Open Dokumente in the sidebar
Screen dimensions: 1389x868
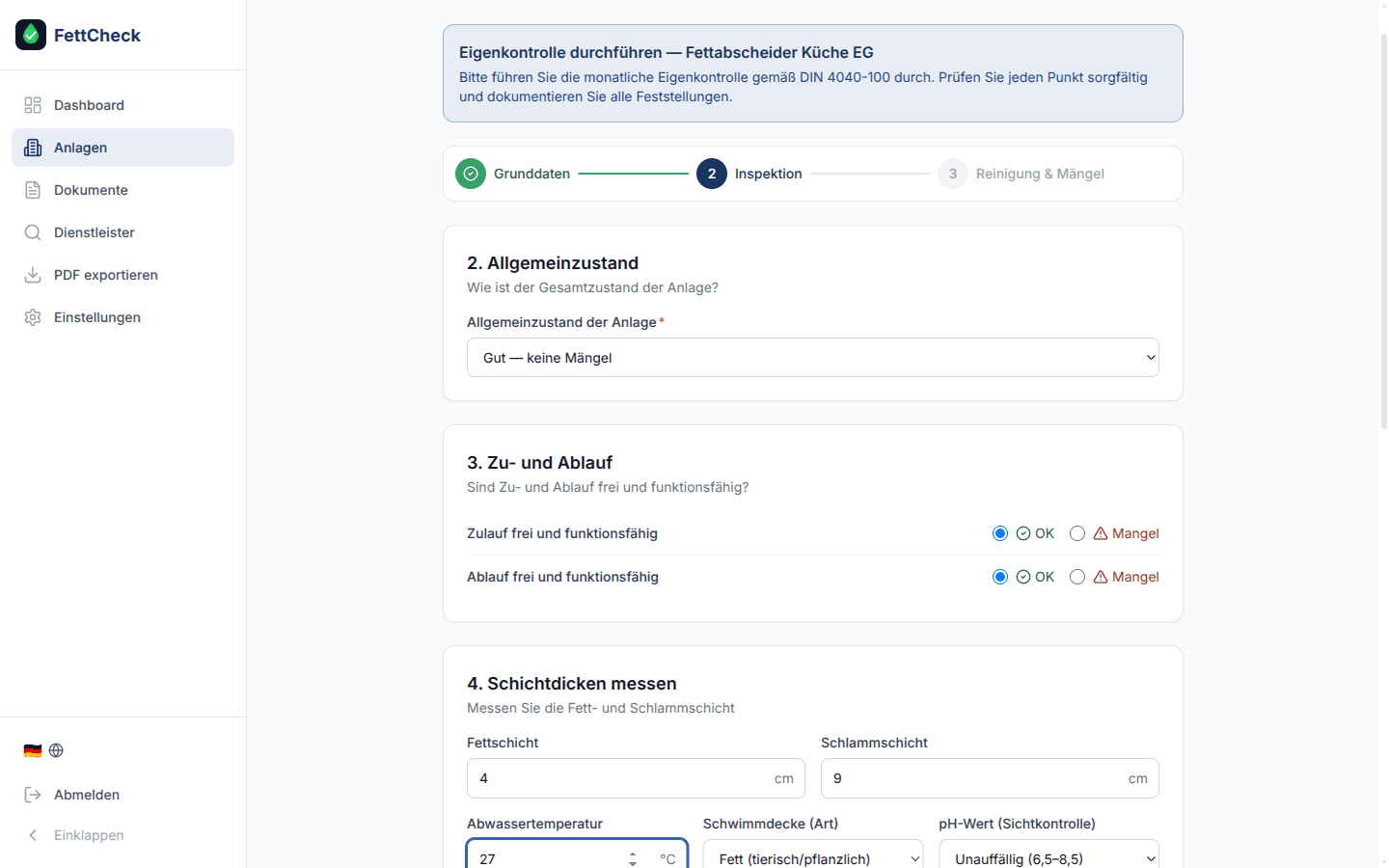123,190
